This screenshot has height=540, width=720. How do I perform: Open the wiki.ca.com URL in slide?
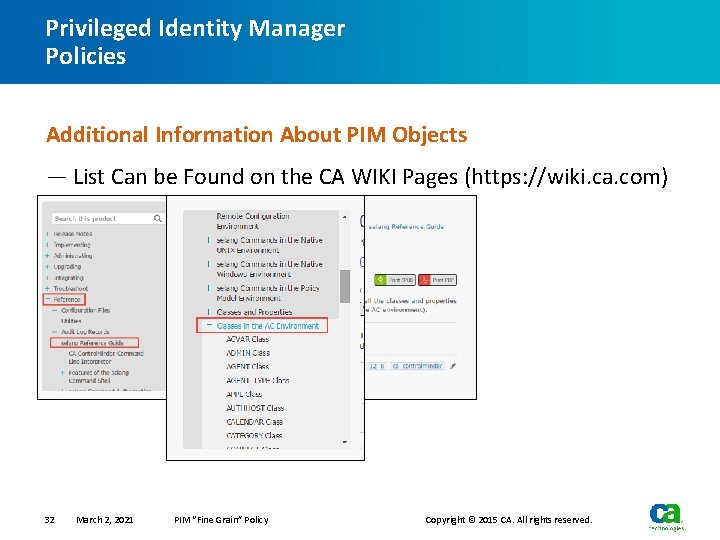point(566,177)
